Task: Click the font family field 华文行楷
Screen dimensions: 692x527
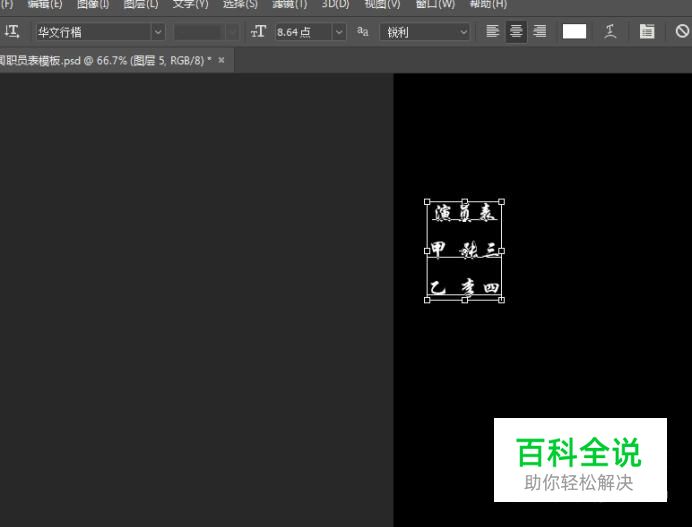Action: [x=93, y=32]
